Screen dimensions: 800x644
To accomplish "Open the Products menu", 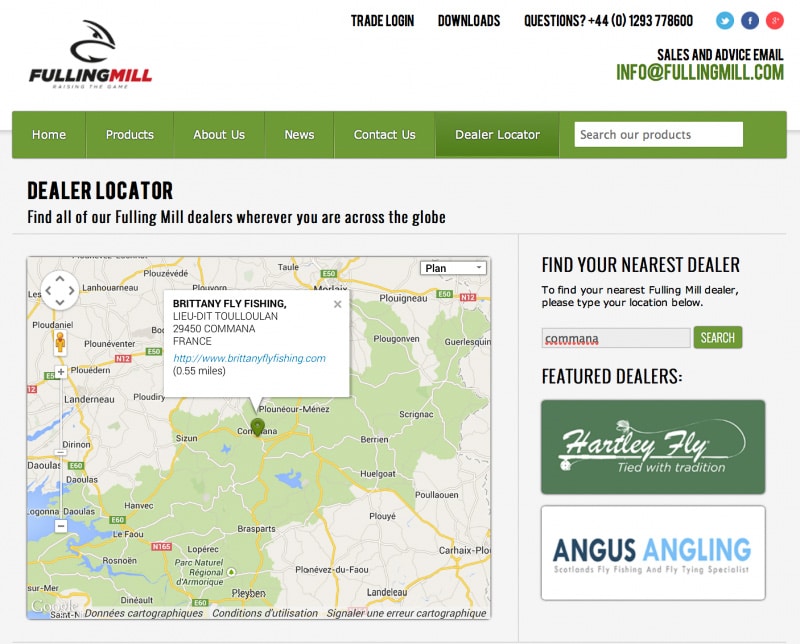I will click(x=130, y=135).
